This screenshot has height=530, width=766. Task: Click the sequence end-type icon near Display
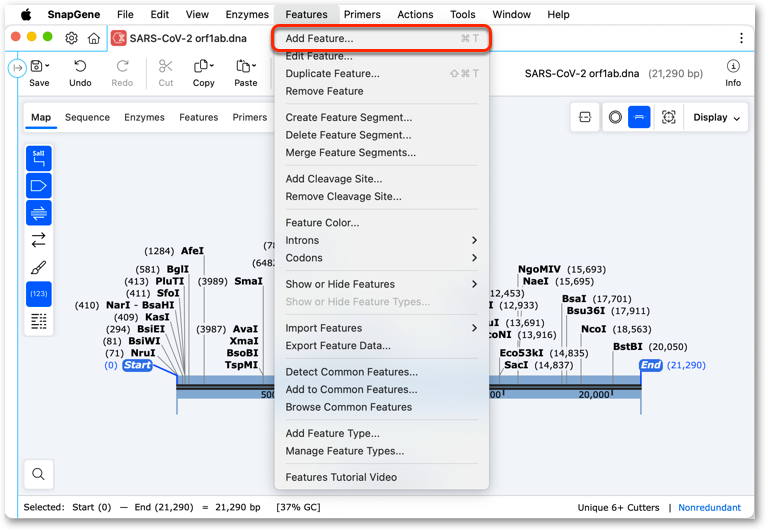[585, 117]
